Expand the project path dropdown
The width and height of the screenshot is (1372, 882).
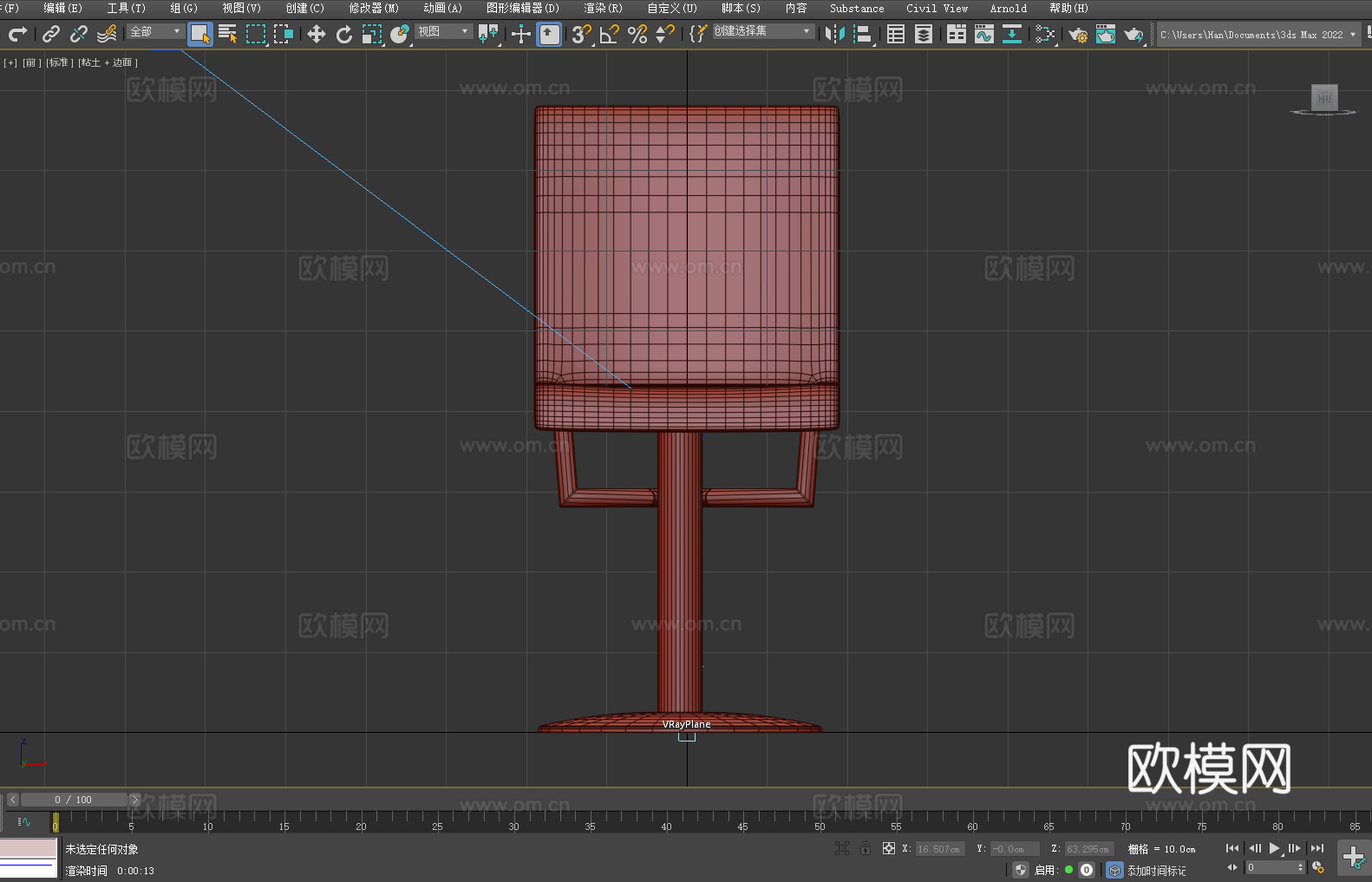coord(1352,35)
